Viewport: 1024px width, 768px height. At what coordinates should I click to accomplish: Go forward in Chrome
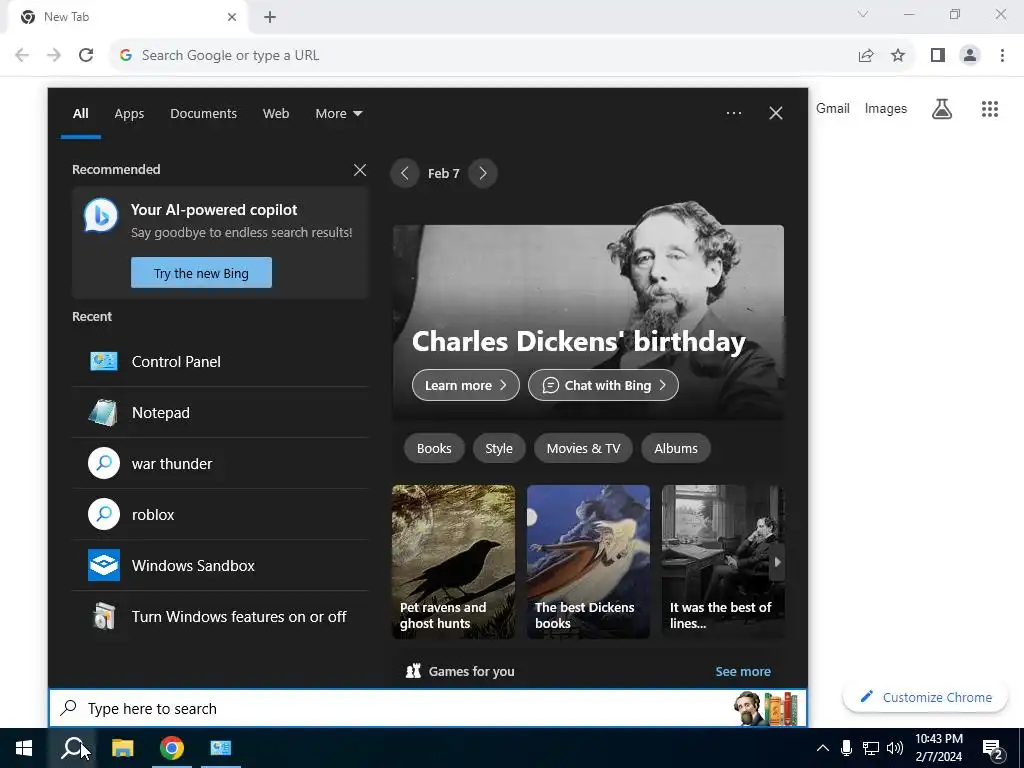(x=54, y=56)
